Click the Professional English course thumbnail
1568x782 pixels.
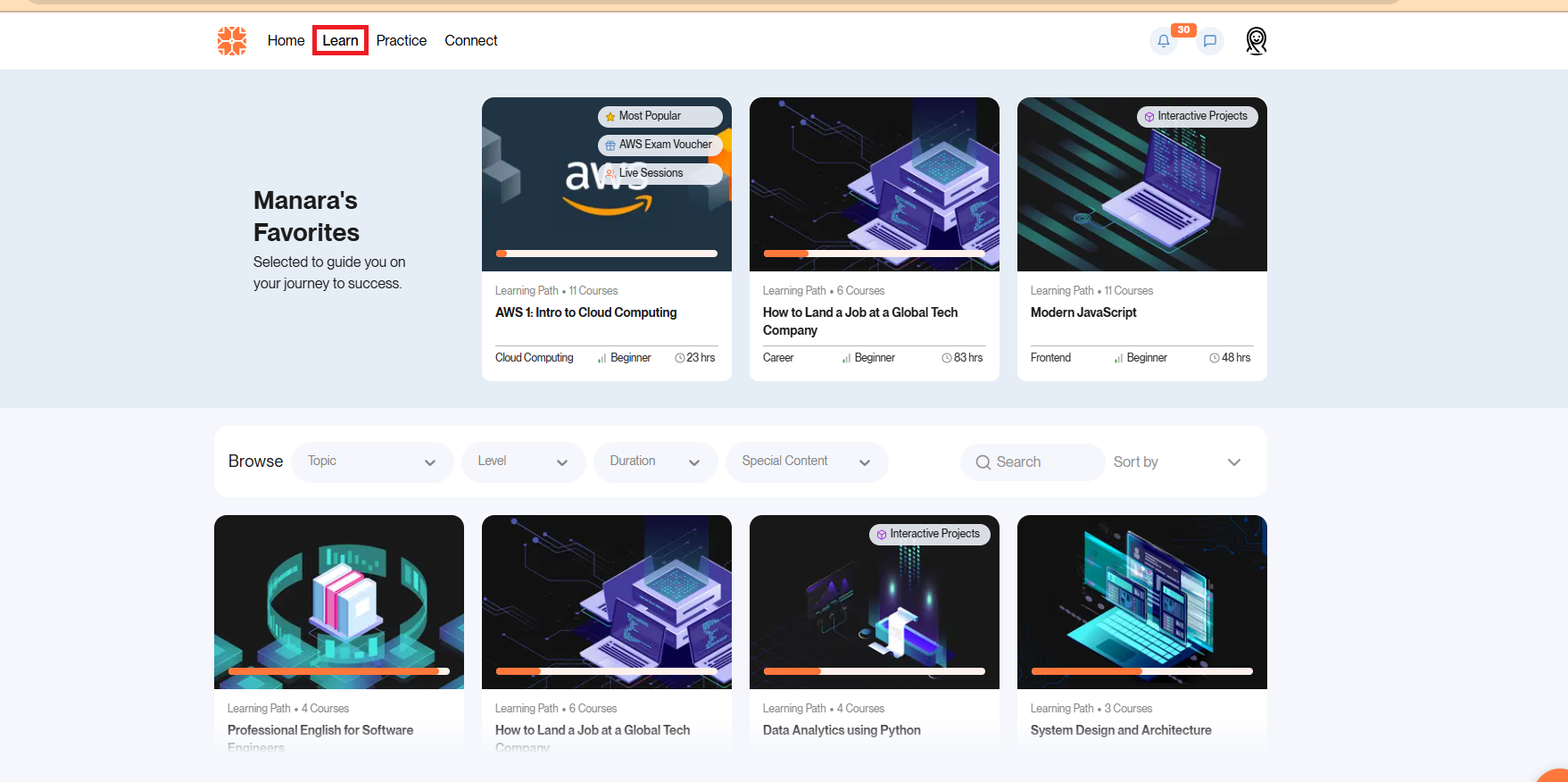click(x=339, y=602)
